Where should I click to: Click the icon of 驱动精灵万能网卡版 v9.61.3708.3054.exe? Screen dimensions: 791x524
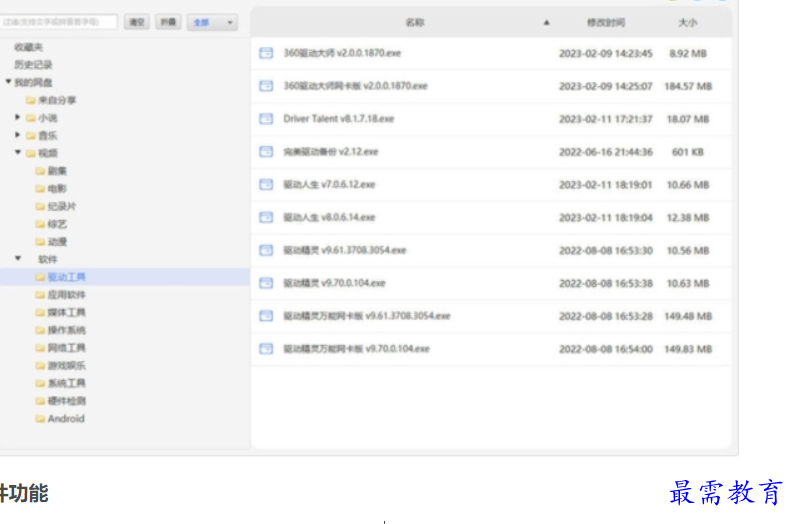click(266, 316)
